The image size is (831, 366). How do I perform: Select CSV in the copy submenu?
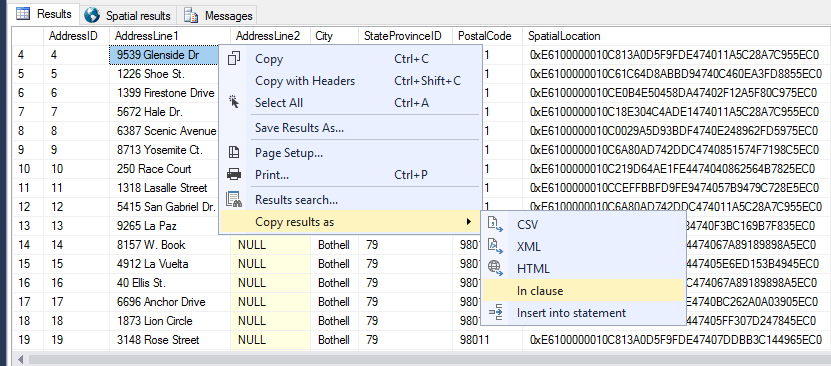coord(583,225)
